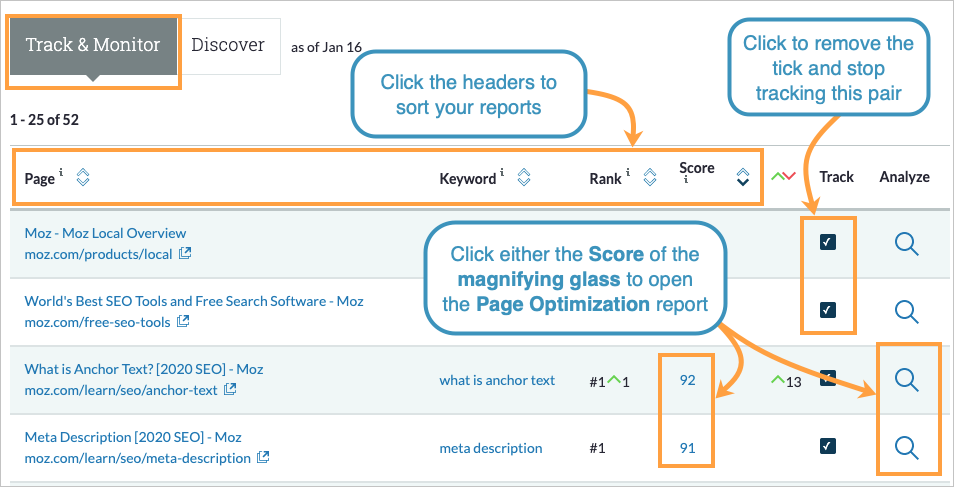The image size is (954, 487).
Task: Untick Track checkbox for free SEO tools row
Action: pos(828,310)
